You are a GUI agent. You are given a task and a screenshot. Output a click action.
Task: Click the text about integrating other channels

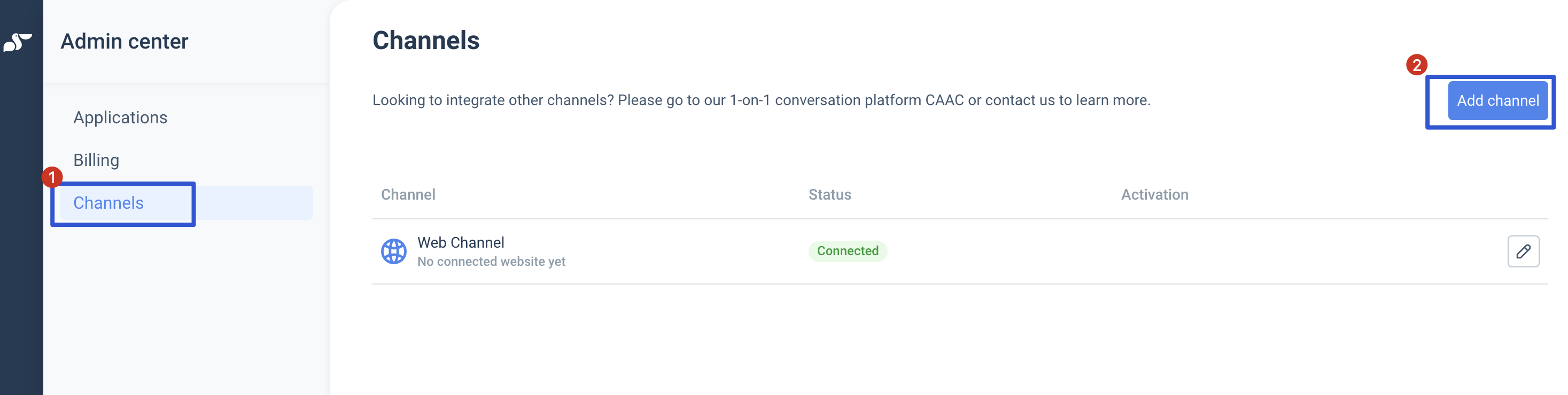pyautogui.click(x=762, y=100)
